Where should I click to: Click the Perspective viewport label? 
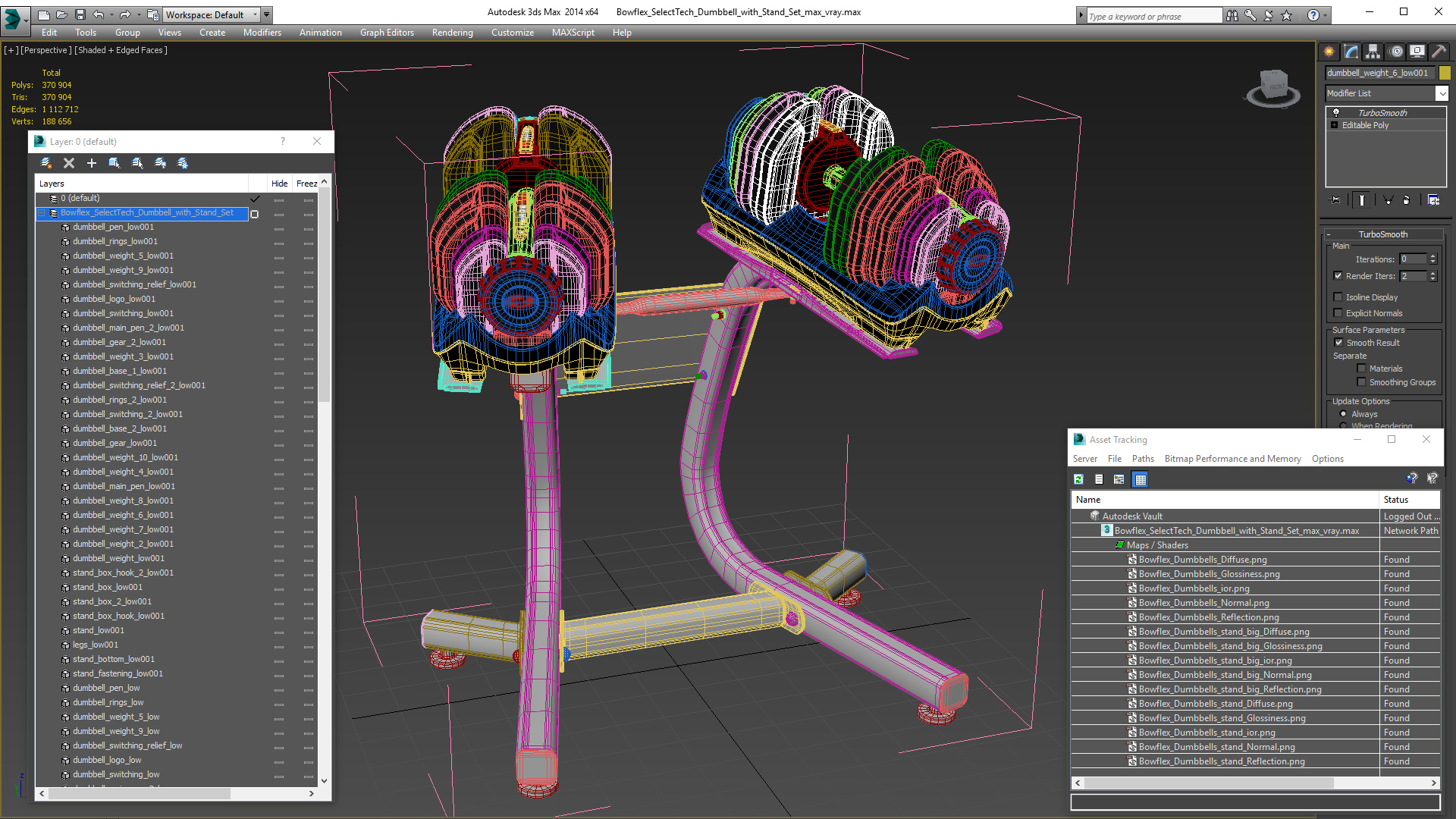(46, 50)
